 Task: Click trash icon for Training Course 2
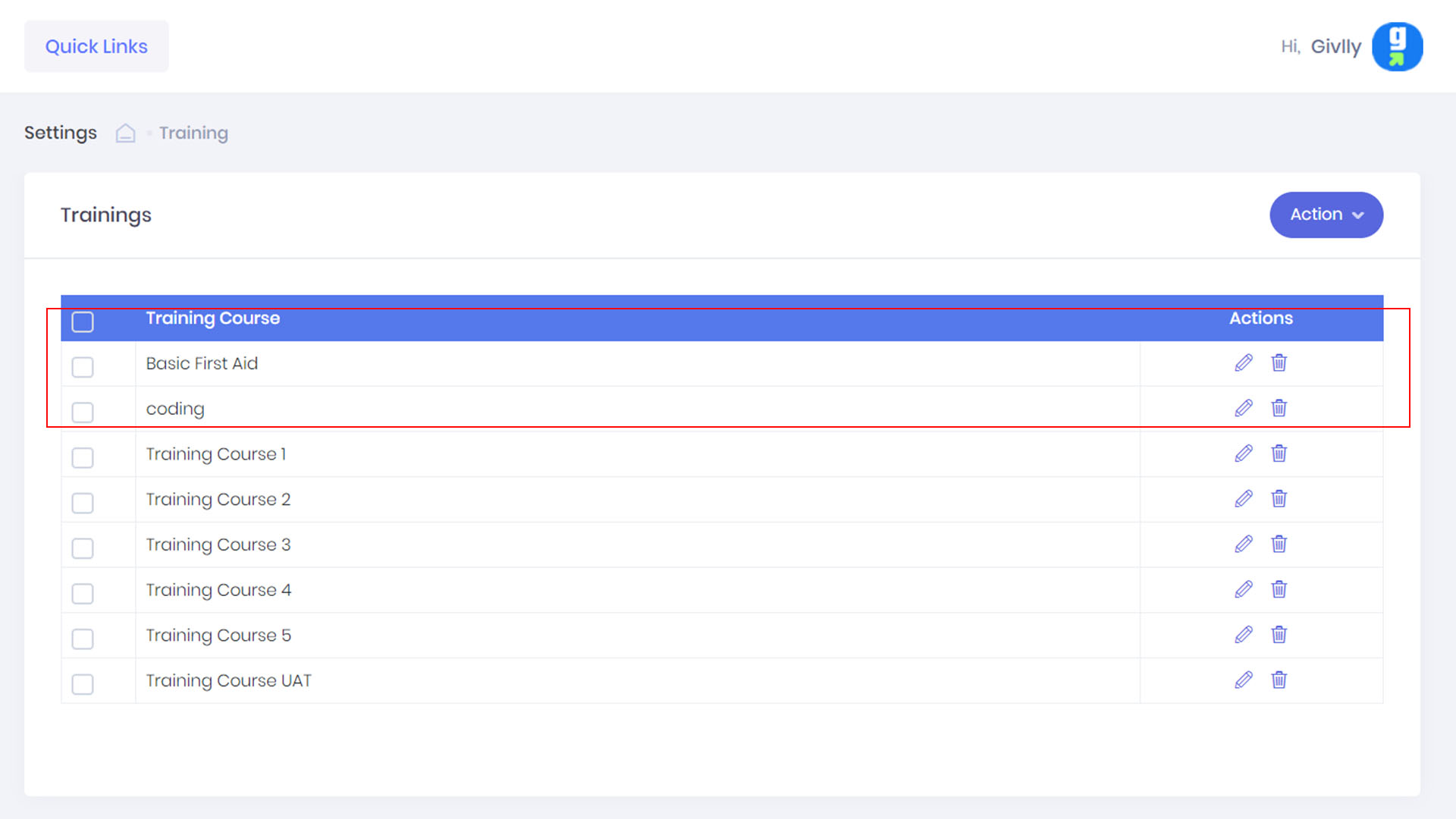[1279, 499]
